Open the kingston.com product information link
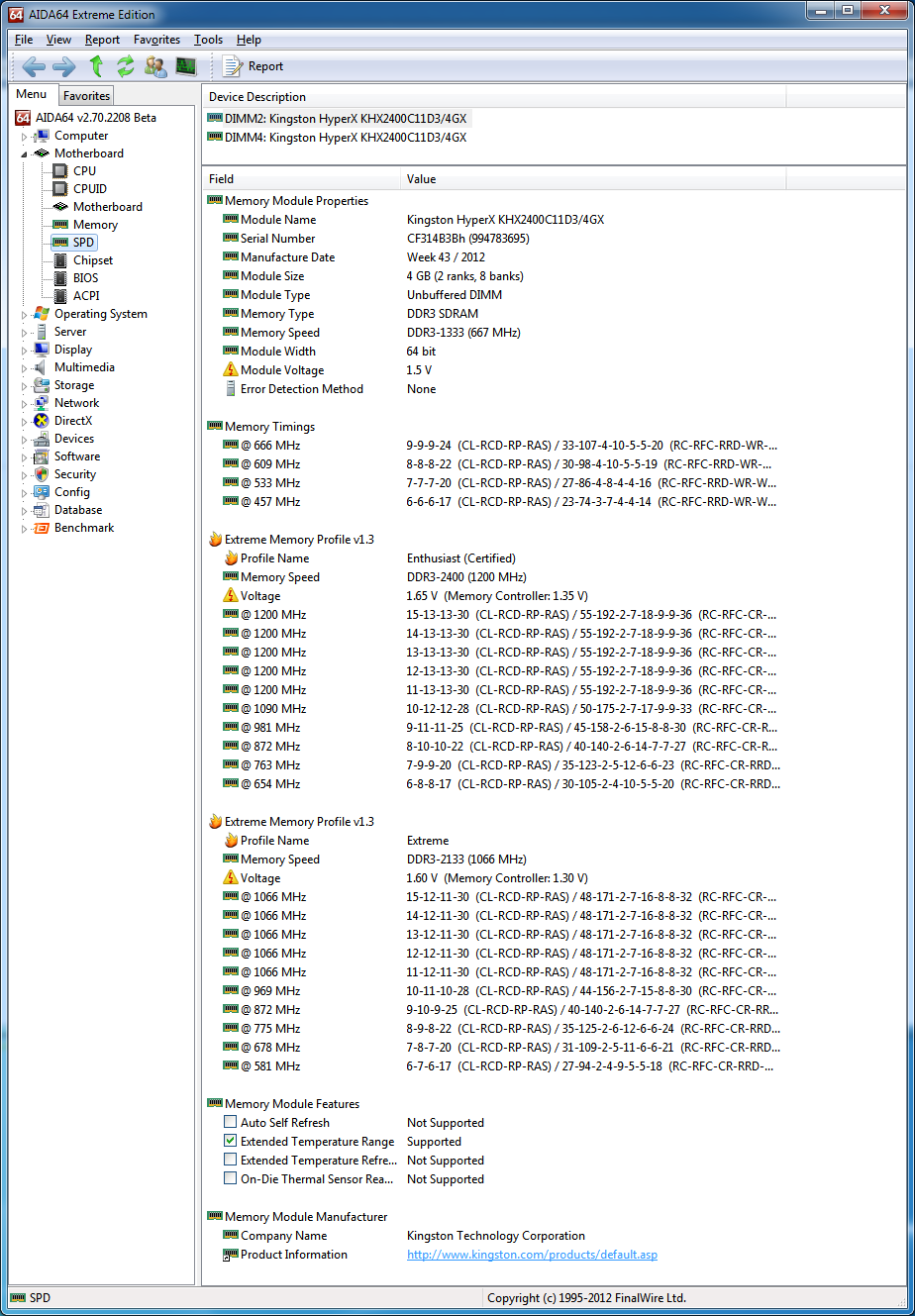Viewport: 915px width, 1316px height. pos(532,1255)
